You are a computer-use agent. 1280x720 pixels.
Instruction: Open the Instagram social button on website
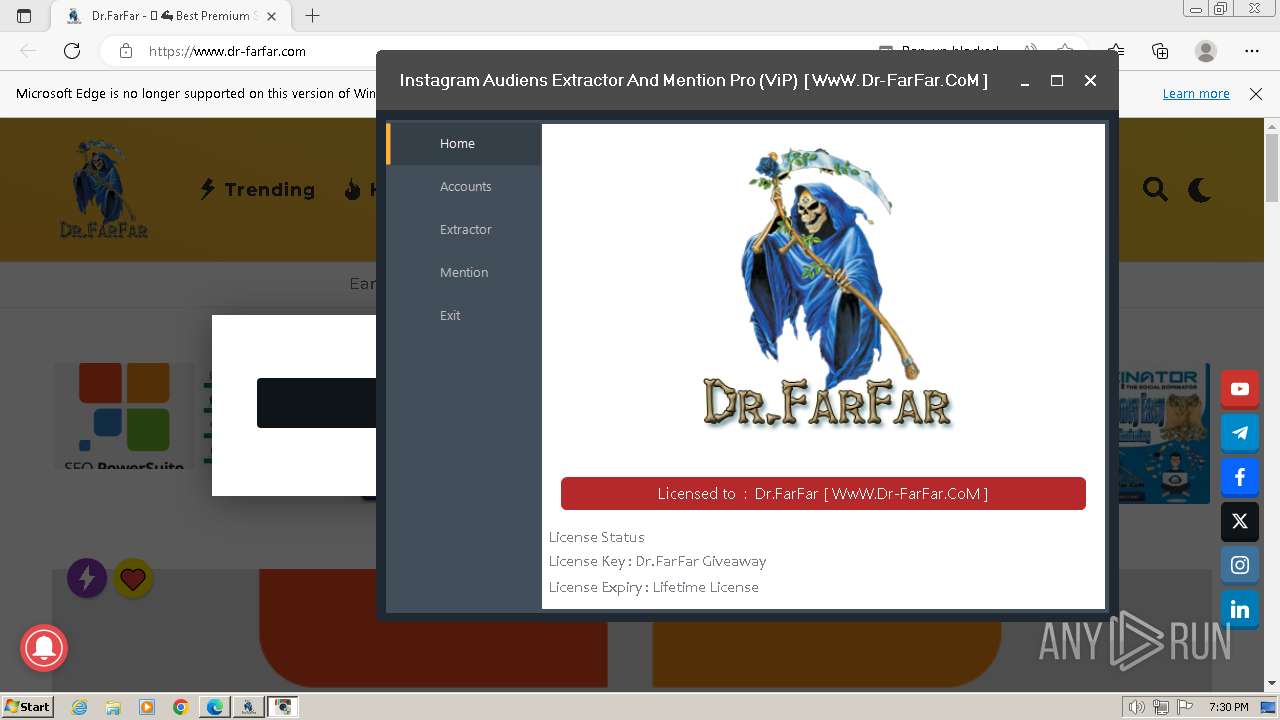1240,565
